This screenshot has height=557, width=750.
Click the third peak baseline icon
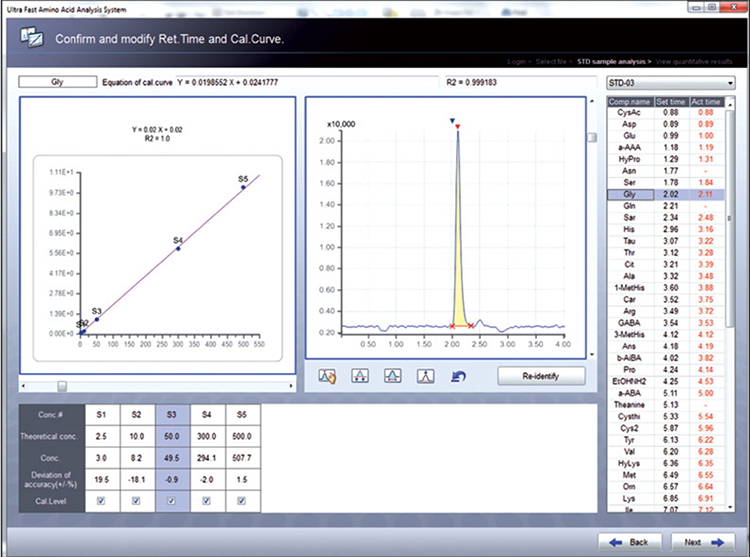392,376
